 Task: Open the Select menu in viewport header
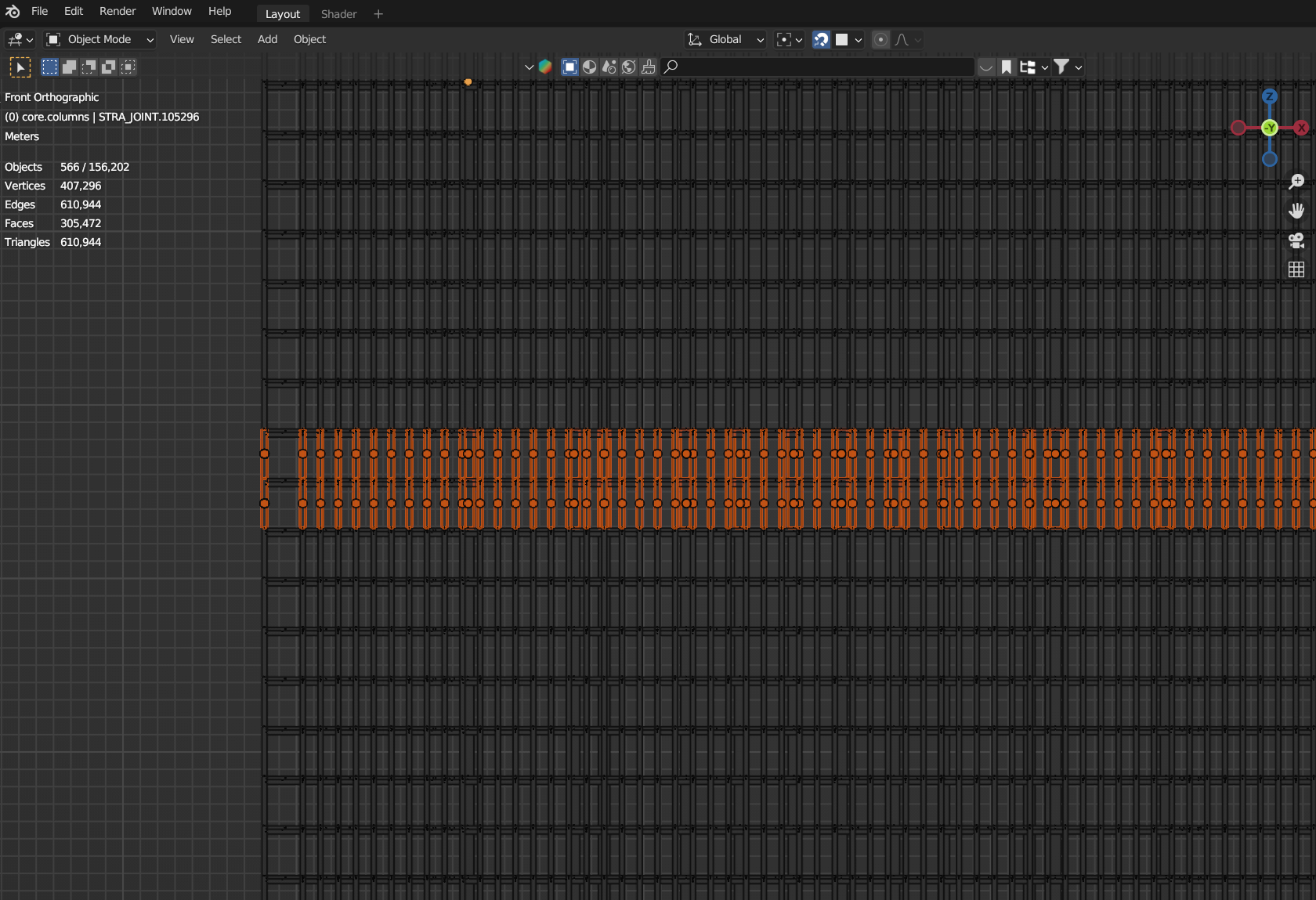(x=226, y=39)
